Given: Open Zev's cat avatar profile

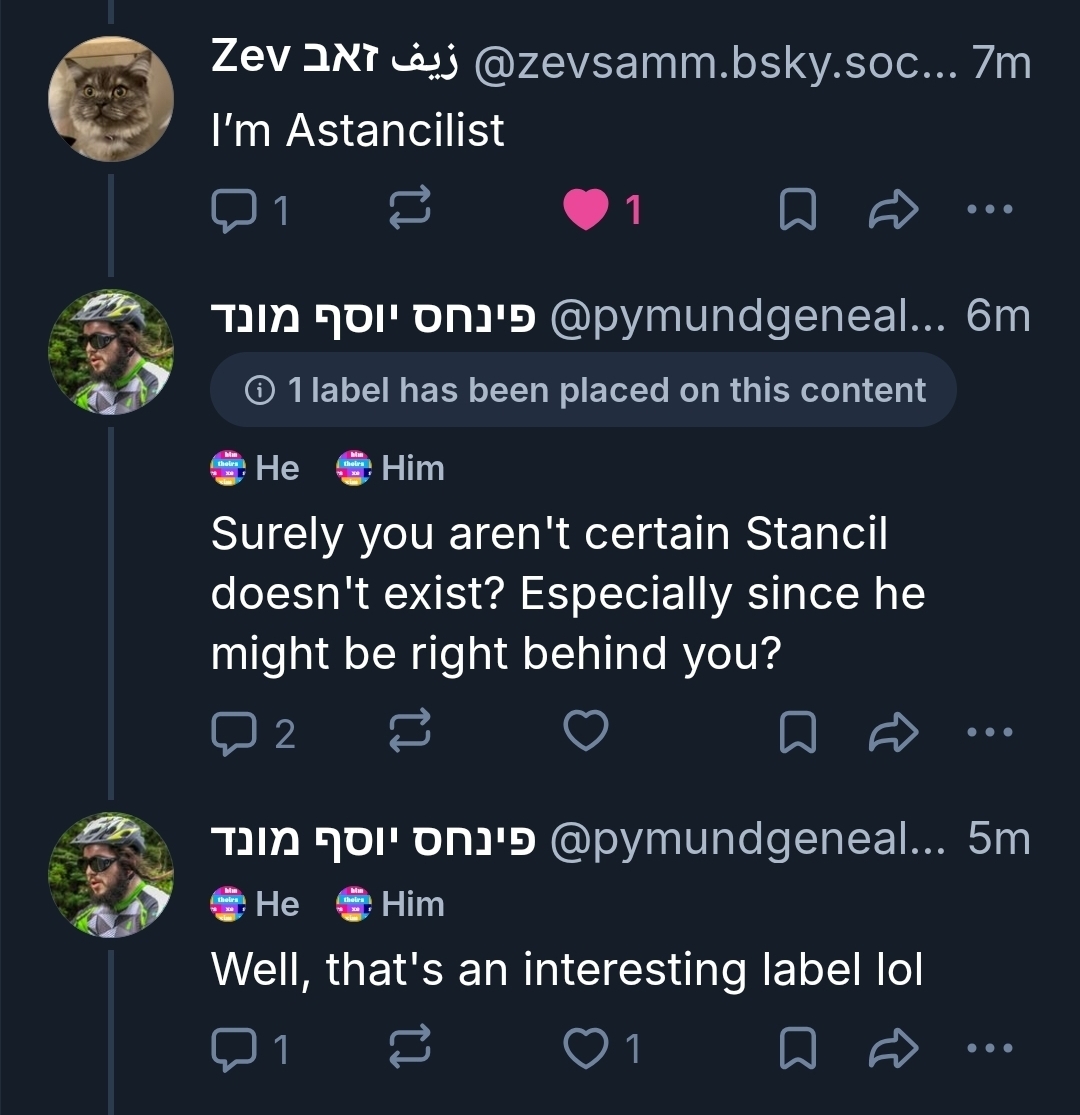Looking at the screenshot, I should click(x=110, y=98).
